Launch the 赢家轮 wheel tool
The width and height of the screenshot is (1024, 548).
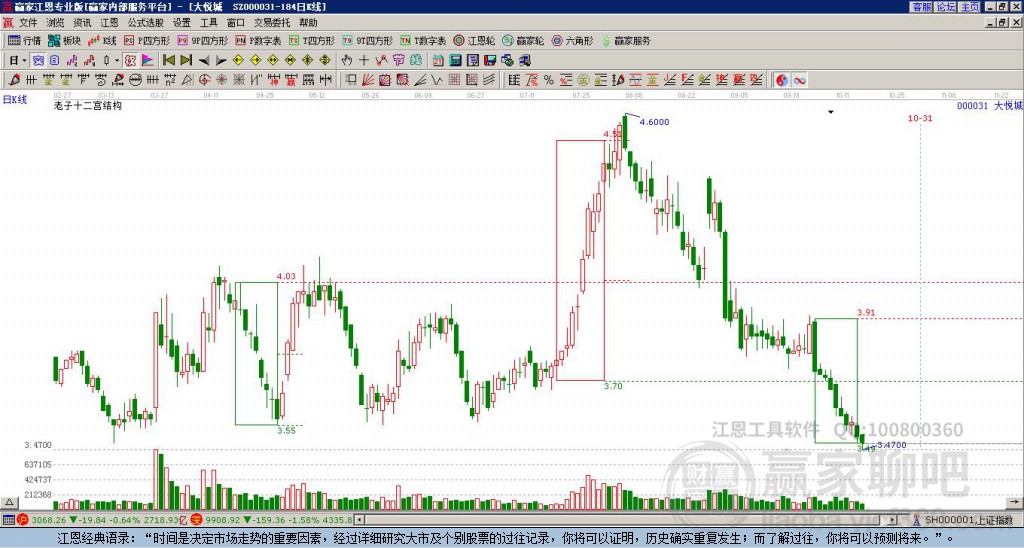pos(523,40)
